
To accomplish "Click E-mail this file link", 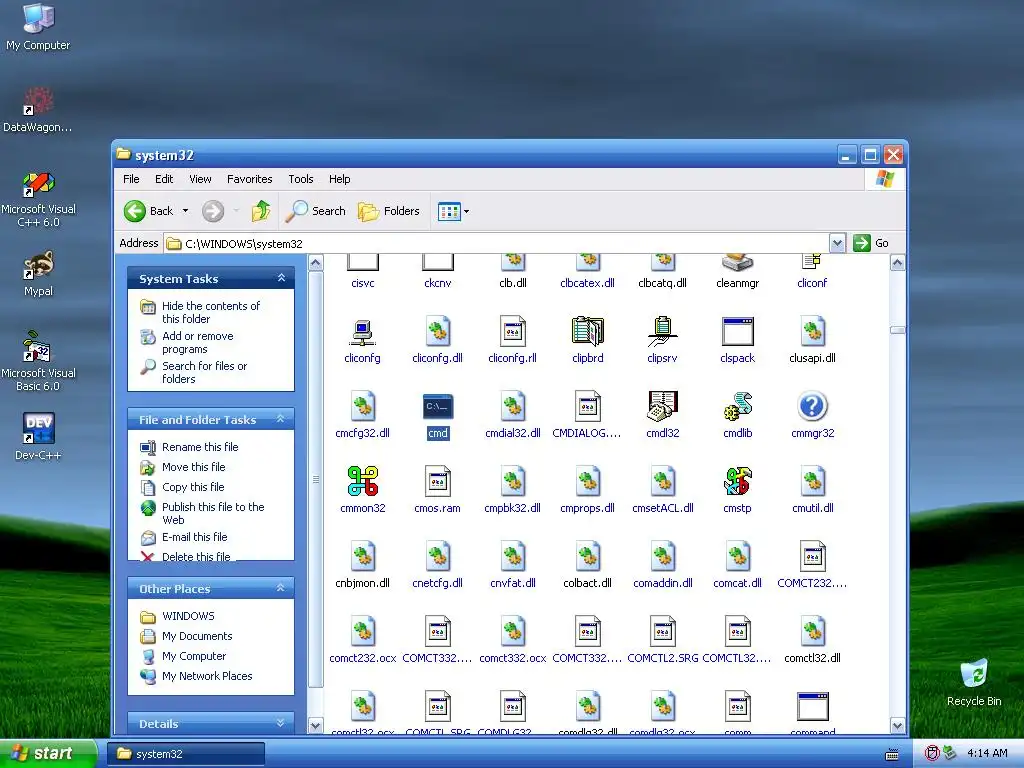I will 195,537.
